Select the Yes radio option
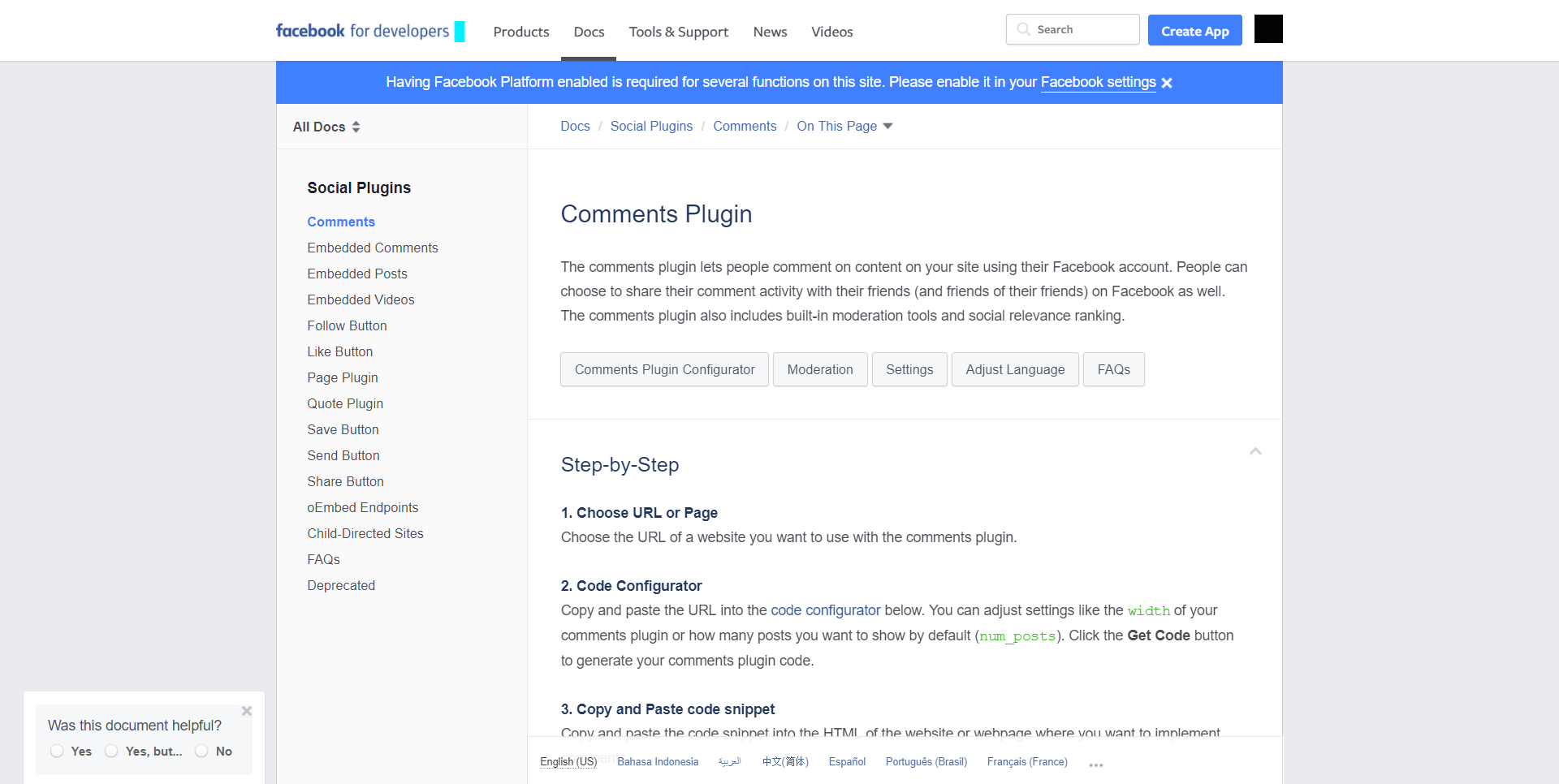 click(x=57, y=751)
